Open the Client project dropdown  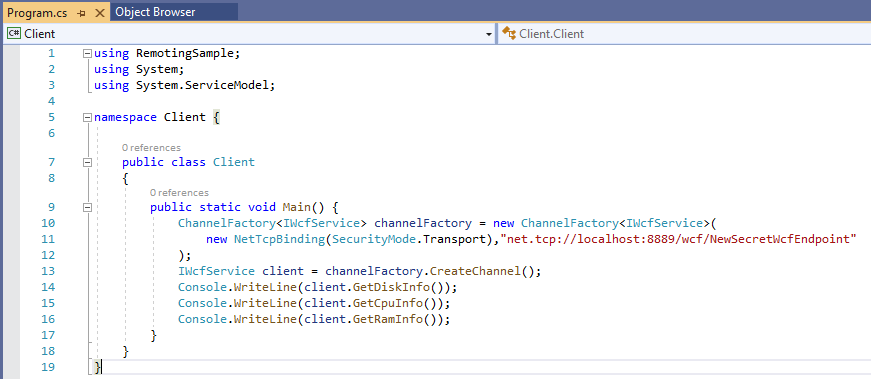pyautogui.click(x=488, y=34)
